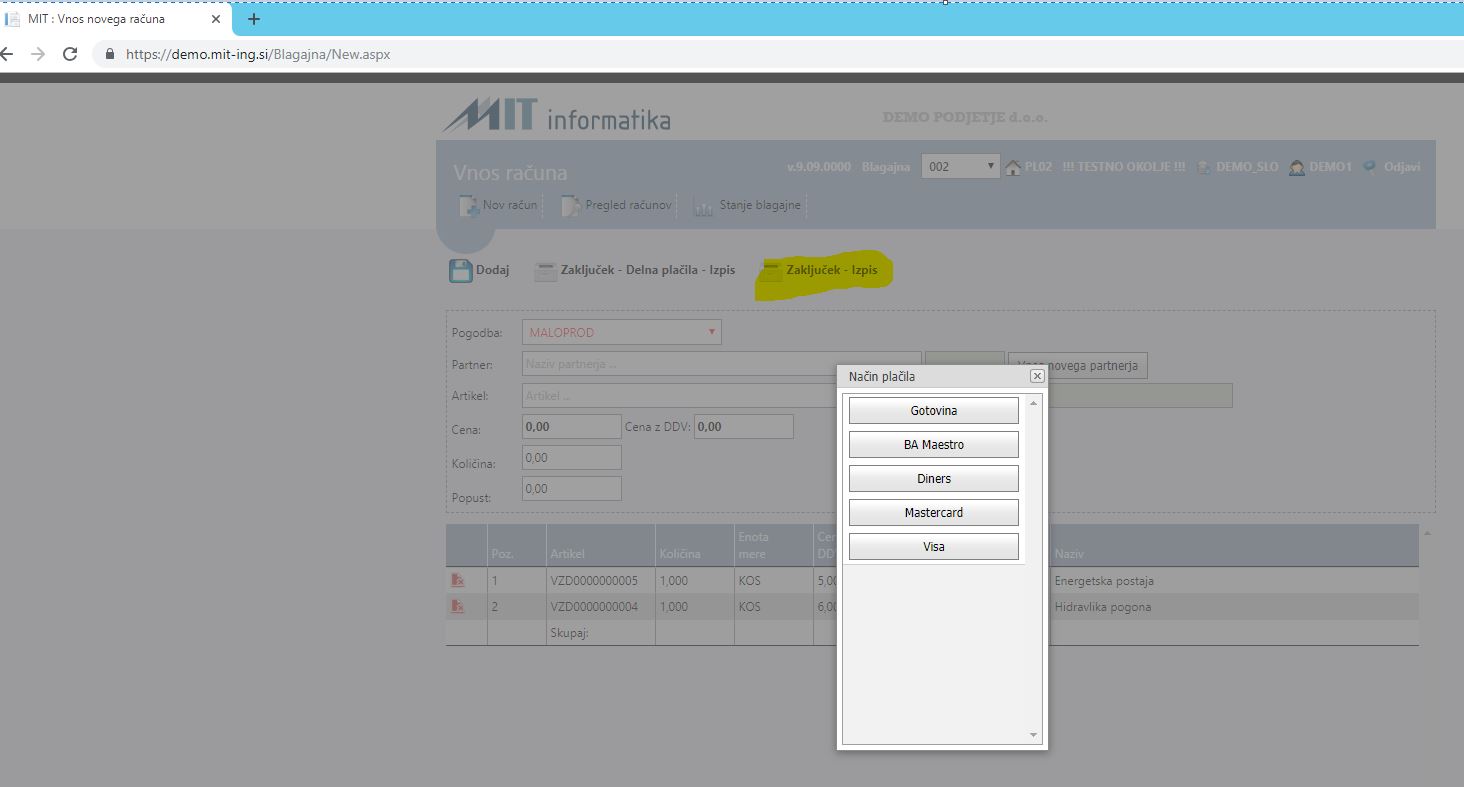This screenshot has width=1464, height=787.
Task: Close the Način plačila dialog
Action: coord(1037,376)
